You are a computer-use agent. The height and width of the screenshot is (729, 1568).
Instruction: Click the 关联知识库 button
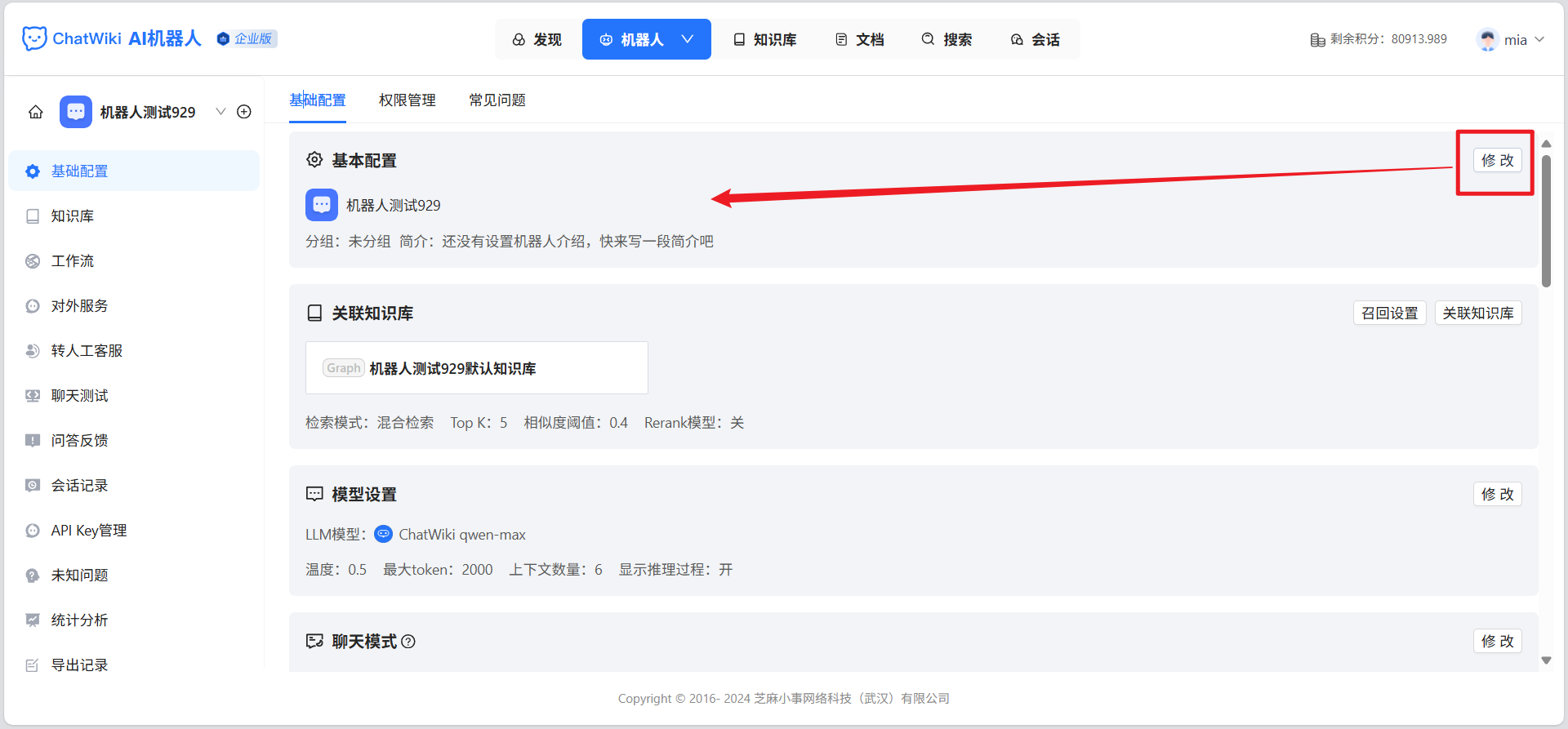point(1478,313)
